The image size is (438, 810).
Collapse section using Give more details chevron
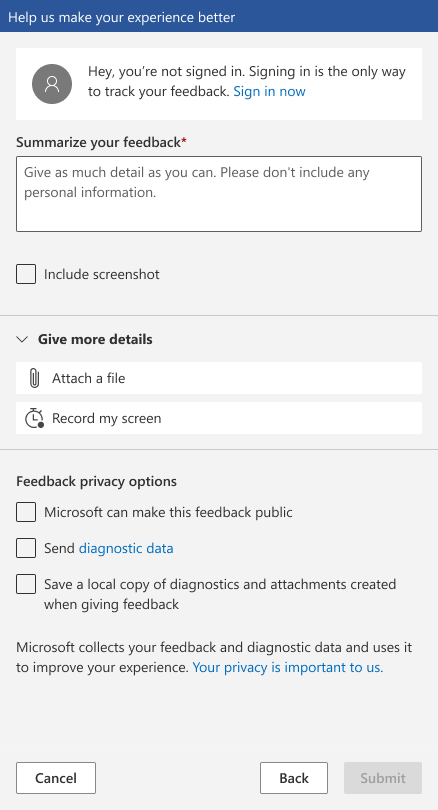tap(22, 339)
